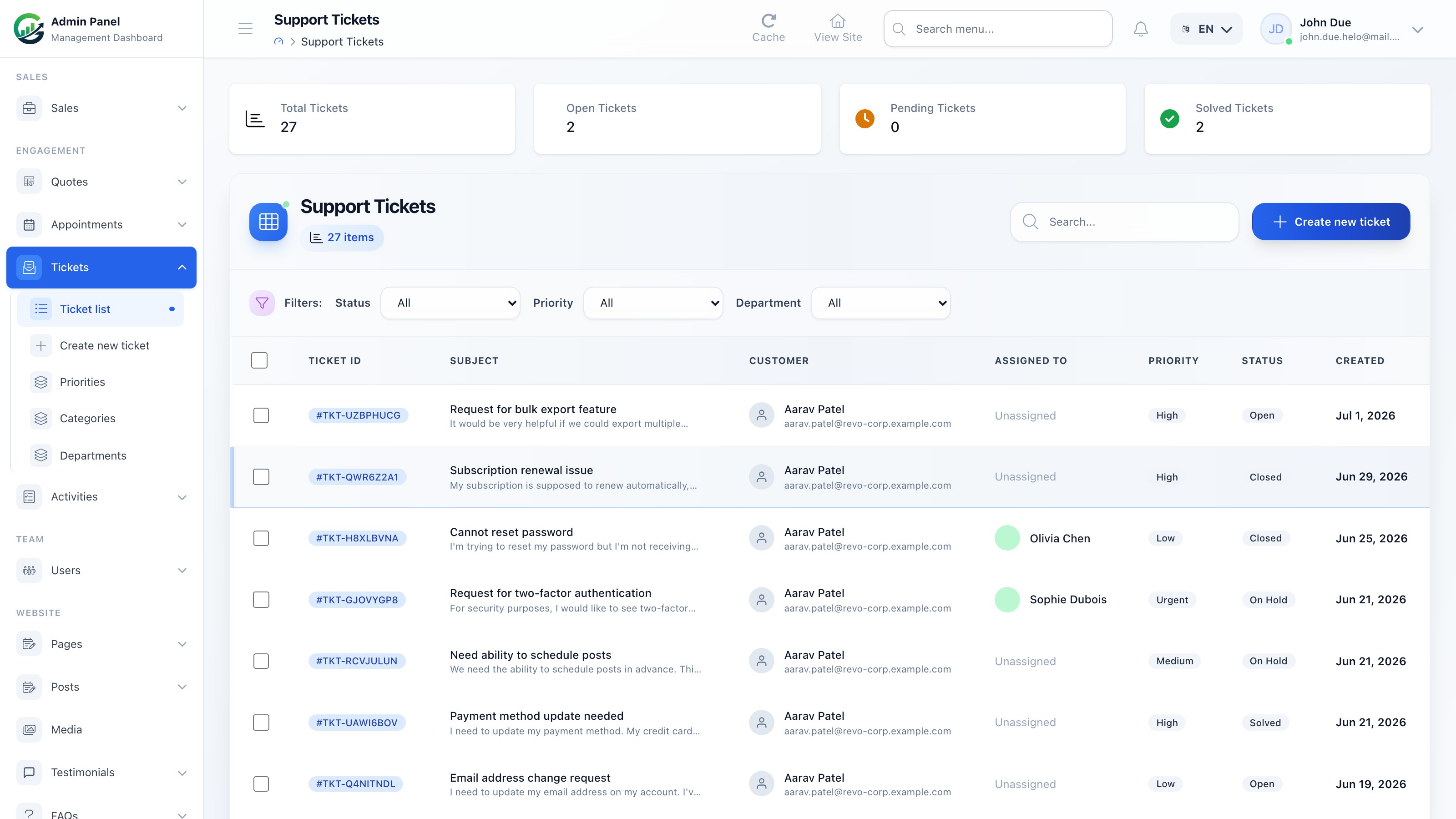
Task: Click the Open Tickets stat card
Action: point(677,119)
